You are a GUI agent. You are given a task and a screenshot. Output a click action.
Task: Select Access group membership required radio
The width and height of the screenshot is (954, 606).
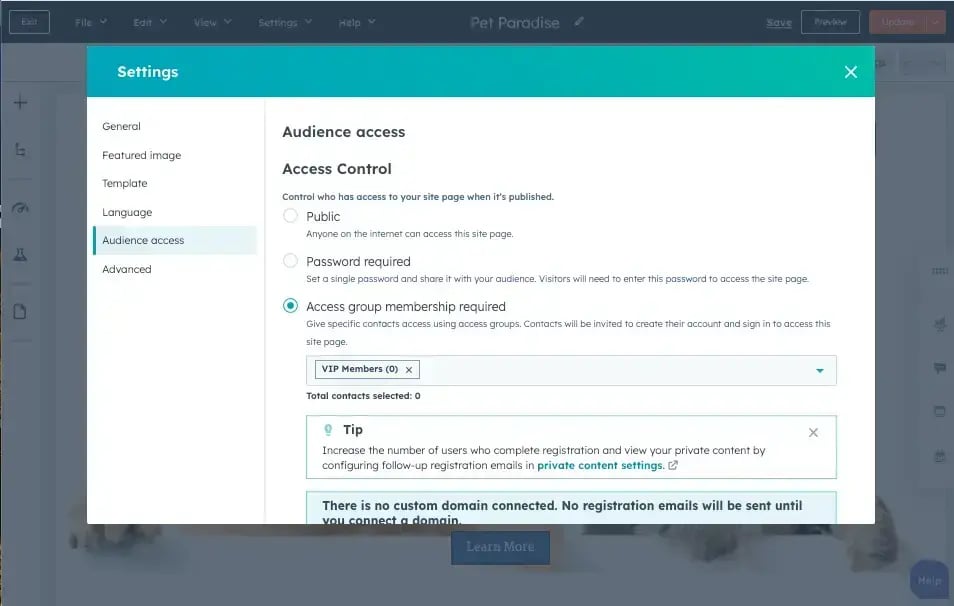coord(290,305)
